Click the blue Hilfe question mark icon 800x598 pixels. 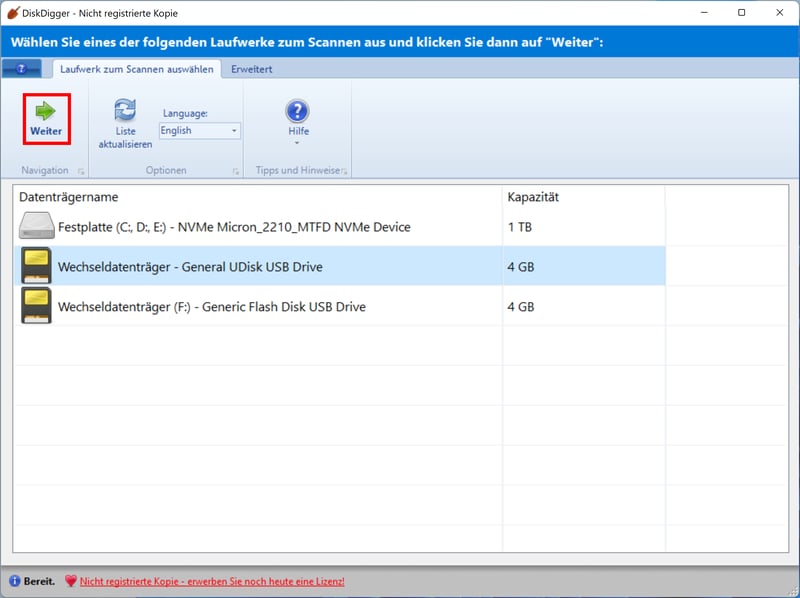297,111
